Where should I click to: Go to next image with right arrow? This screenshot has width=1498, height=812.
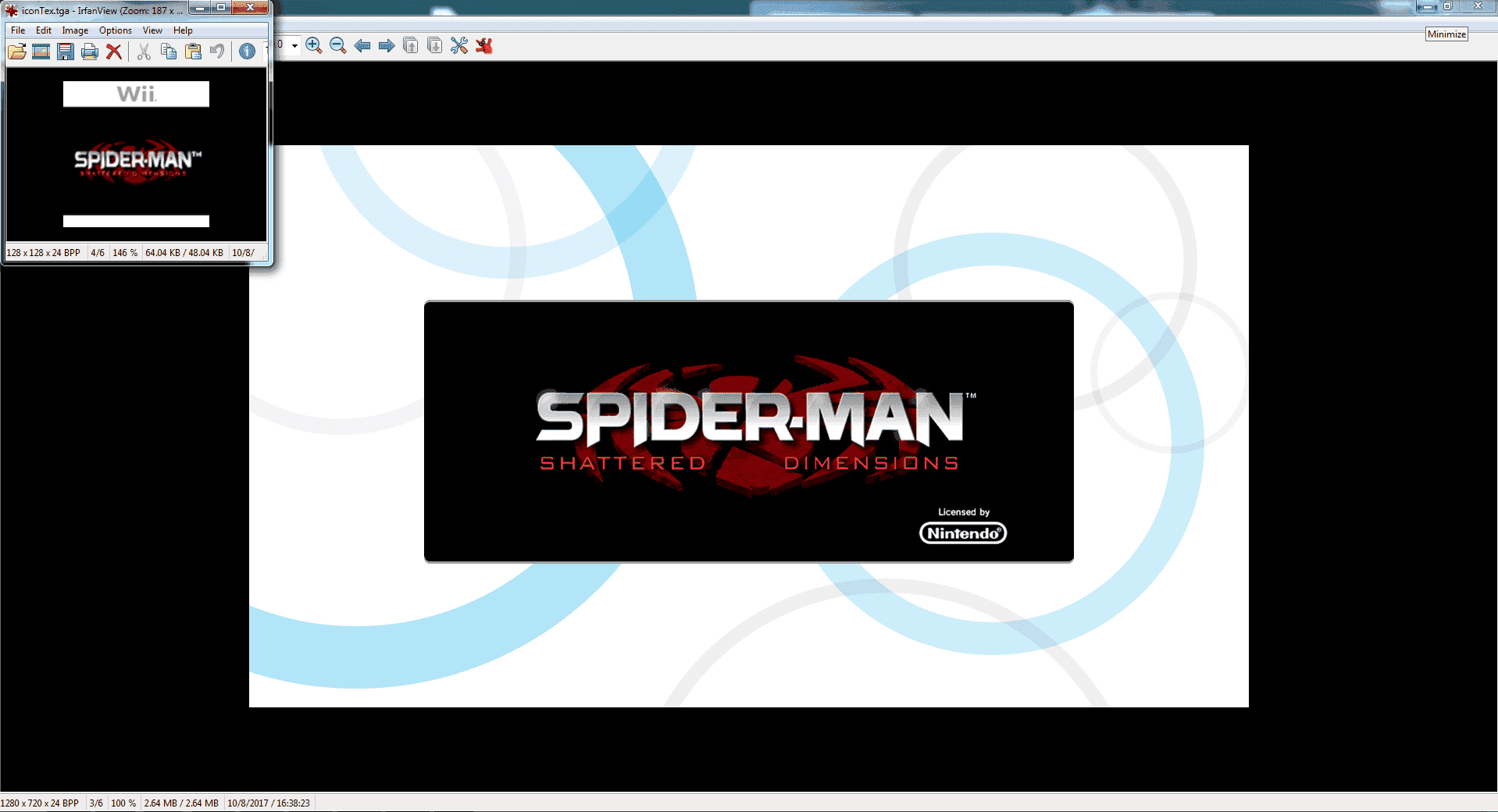(387, 45)
